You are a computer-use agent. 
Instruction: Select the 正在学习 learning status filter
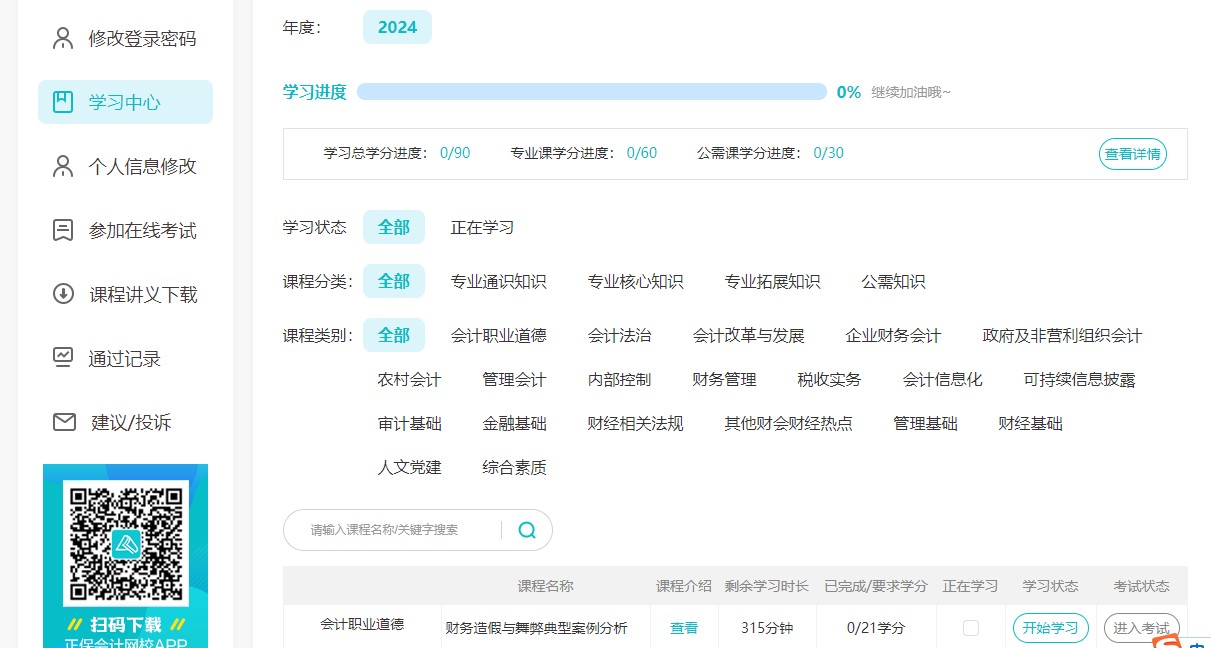tap(483, 227)
